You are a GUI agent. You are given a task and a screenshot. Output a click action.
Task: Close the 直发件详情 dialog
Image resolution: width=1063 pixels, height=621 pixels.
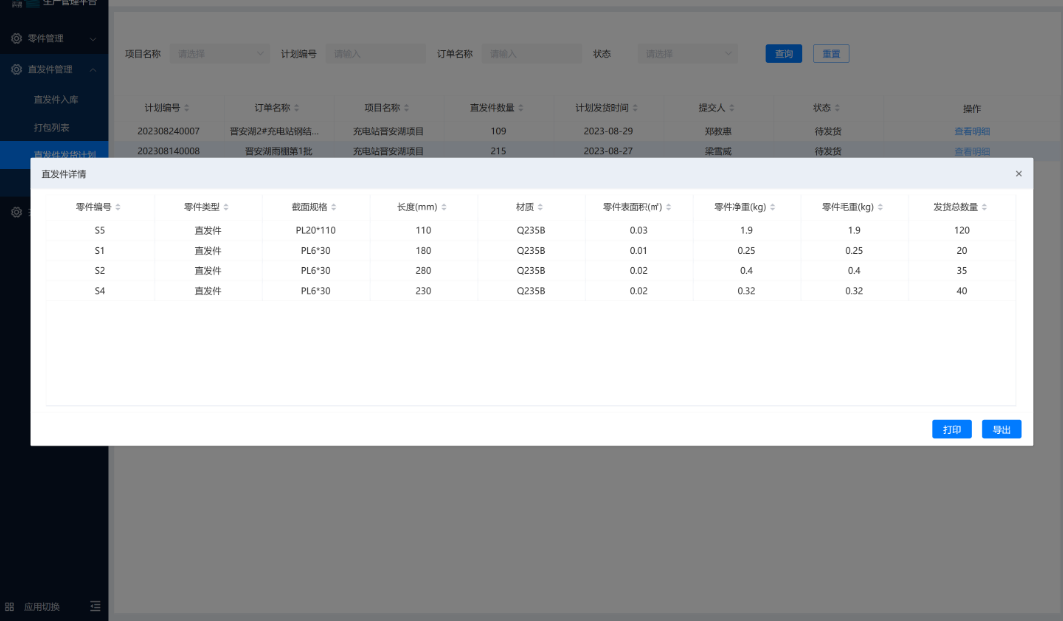click(1019, 174)
